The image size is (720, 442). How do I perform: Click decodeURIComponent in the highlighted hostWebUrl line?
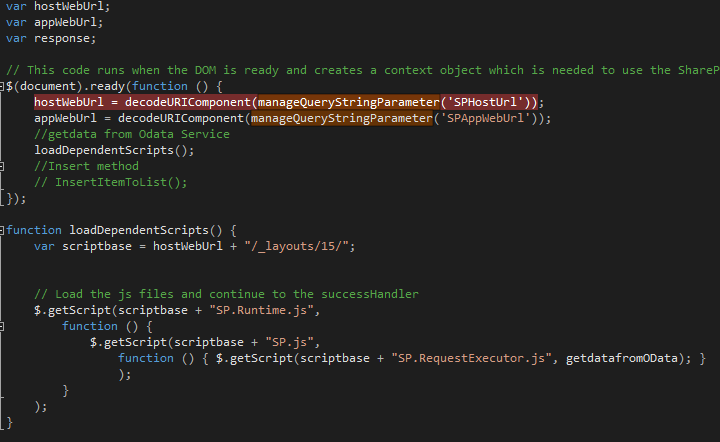pos(188,102)
